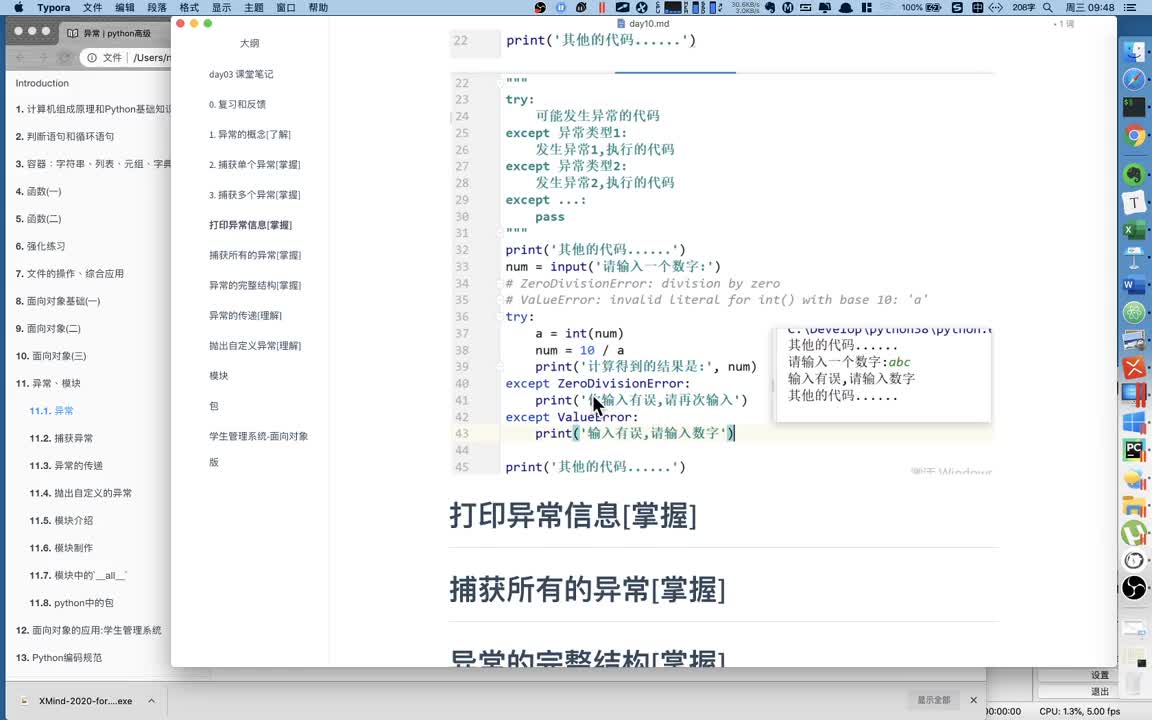Select outline item 模块

tap(219, 375)
